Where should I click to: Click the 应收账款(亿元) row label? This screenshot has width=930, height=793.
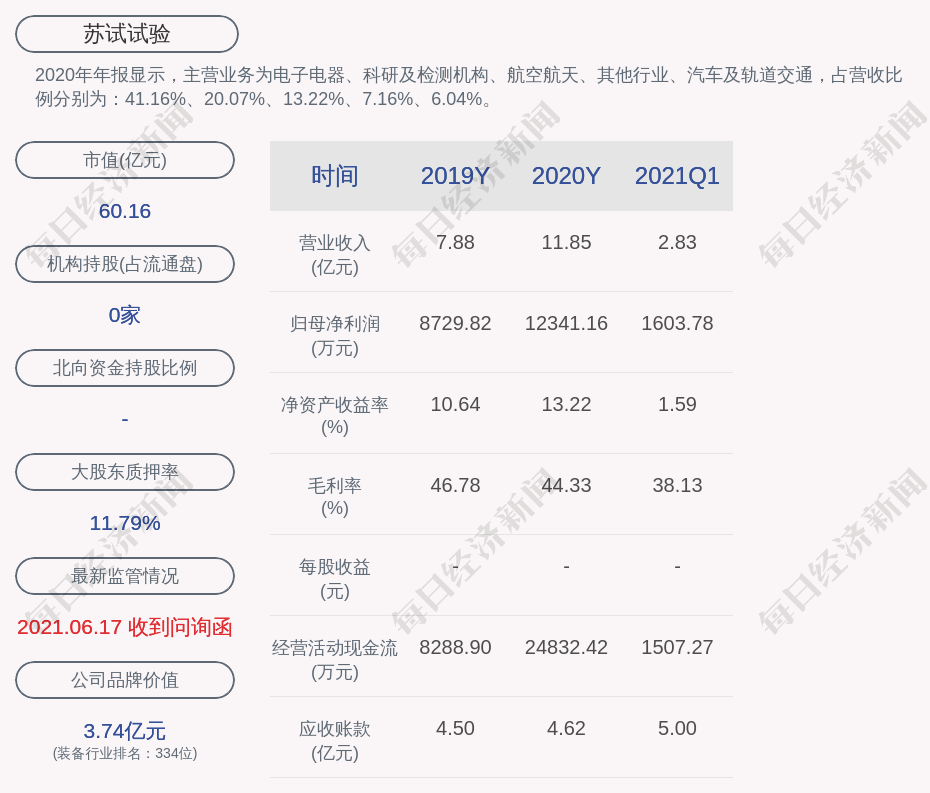[335, 741]
